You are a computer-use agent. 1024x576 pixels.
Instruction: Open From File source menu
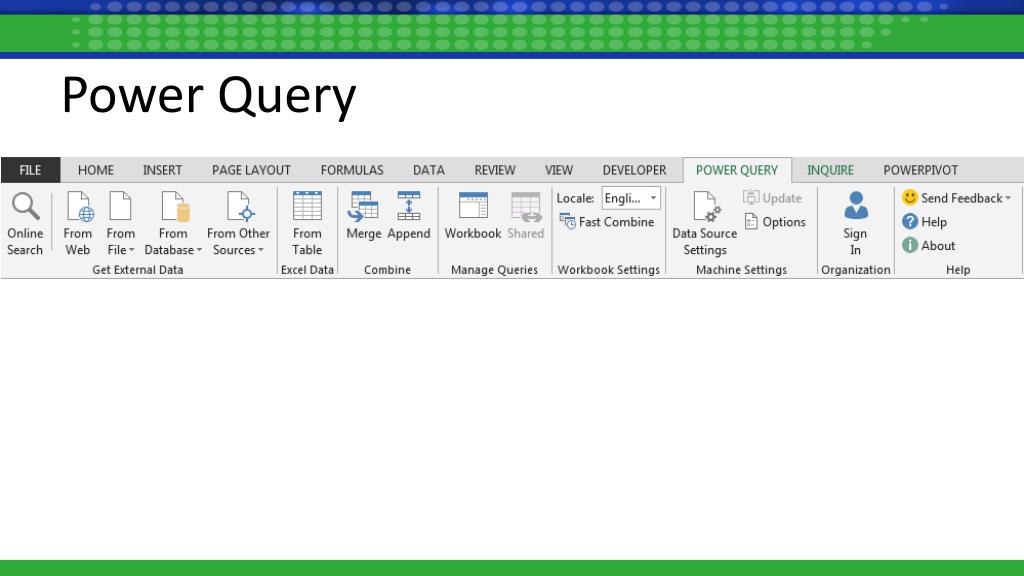(x=120, y=223)
